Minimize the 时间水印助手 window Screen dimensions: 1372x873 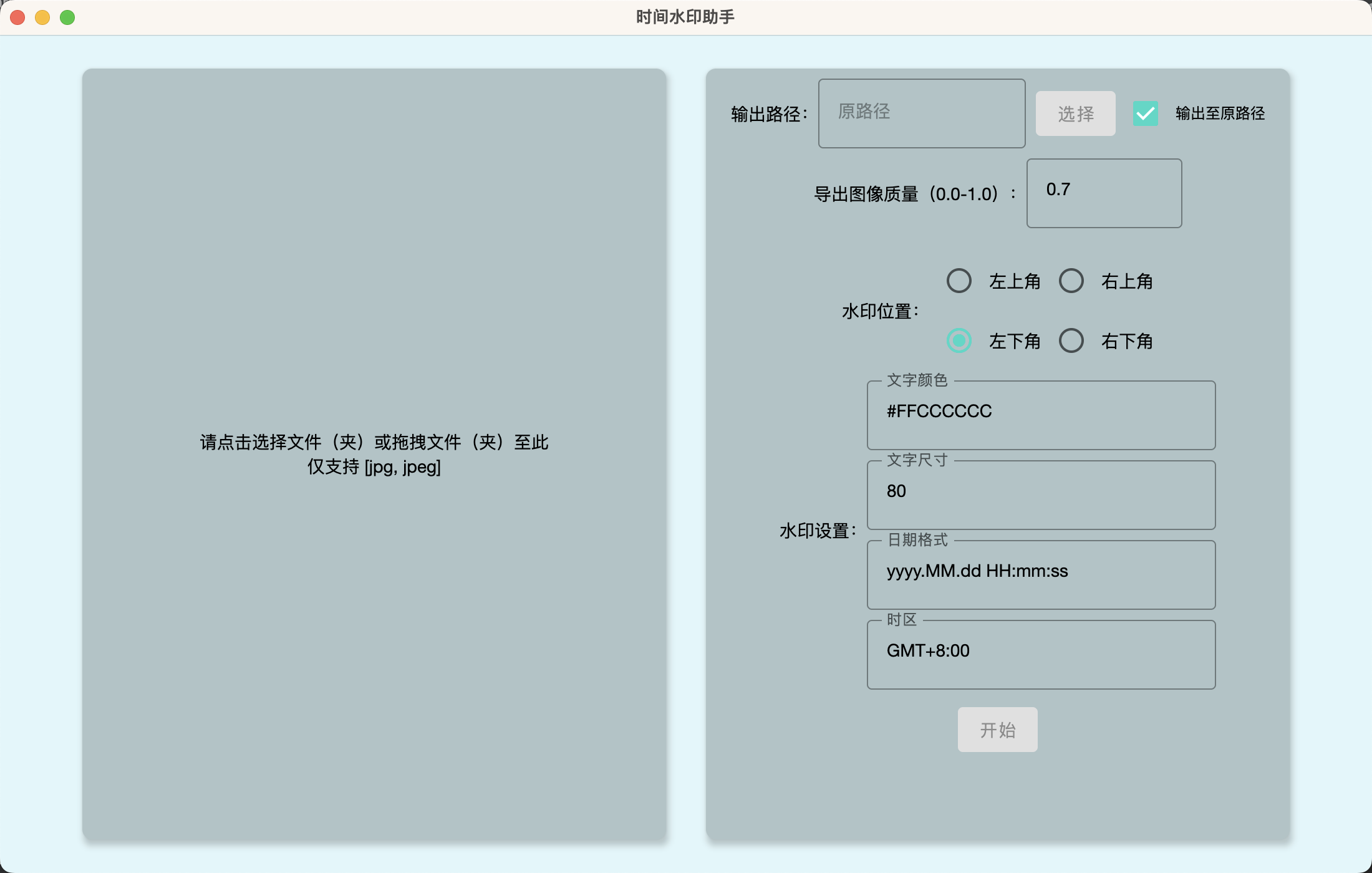(42, 17)
